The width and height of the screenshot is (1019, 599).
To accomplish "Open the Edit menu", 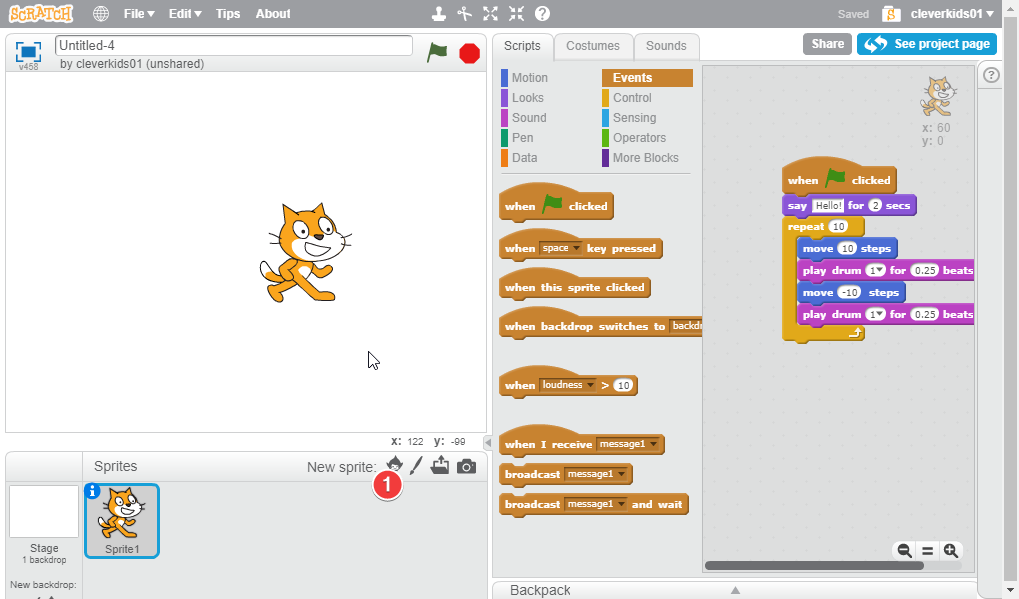I will tap(185, 14).
